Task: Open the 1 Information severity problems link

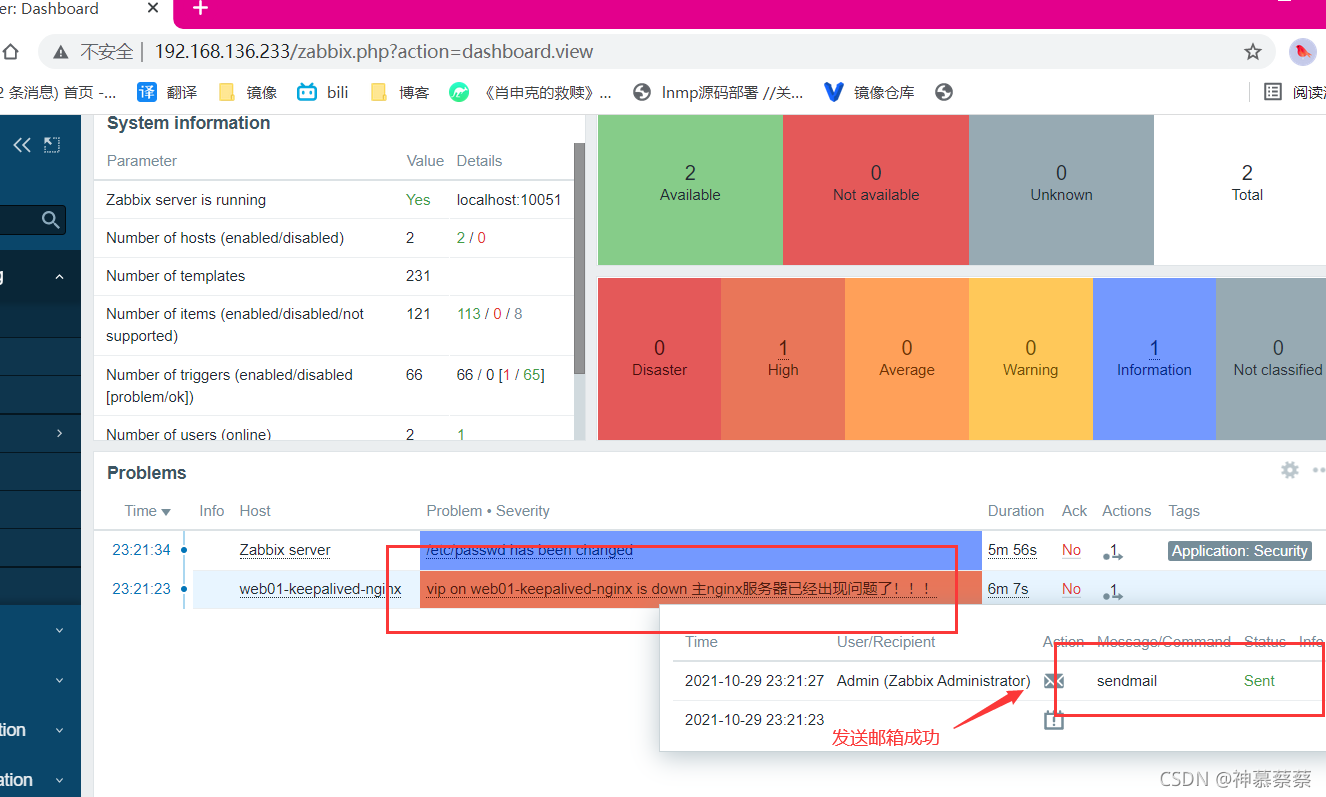Action: tap(1154, 348)
